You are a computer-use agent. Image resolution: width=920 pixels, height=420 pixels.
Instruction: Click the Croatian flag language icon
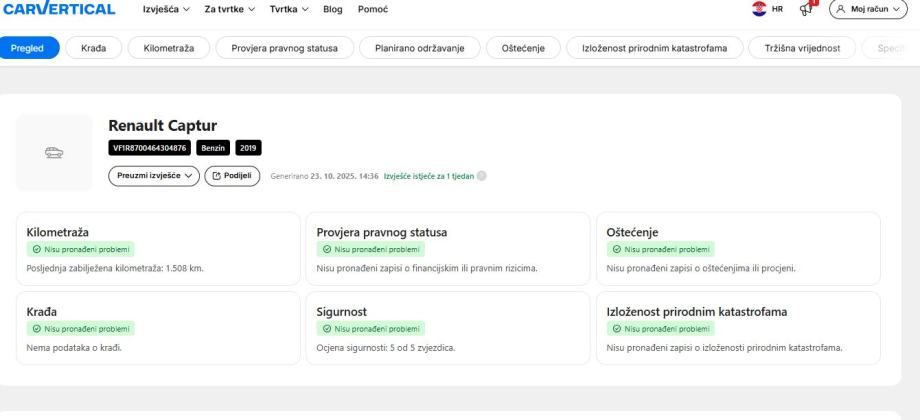[x=759, y=9]
